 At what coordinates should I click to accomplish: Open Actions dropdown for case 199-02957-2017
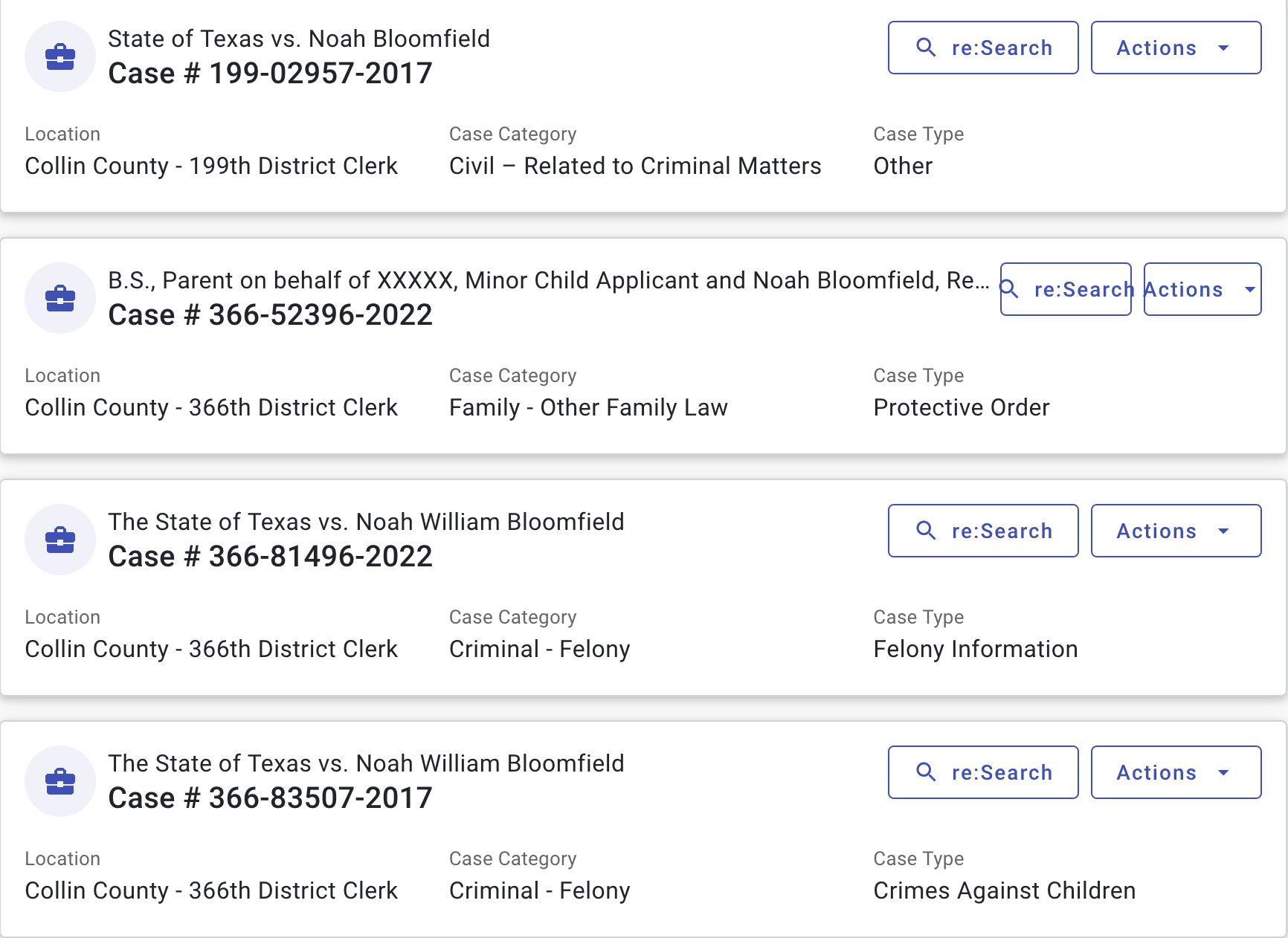tap(1176, 48)
